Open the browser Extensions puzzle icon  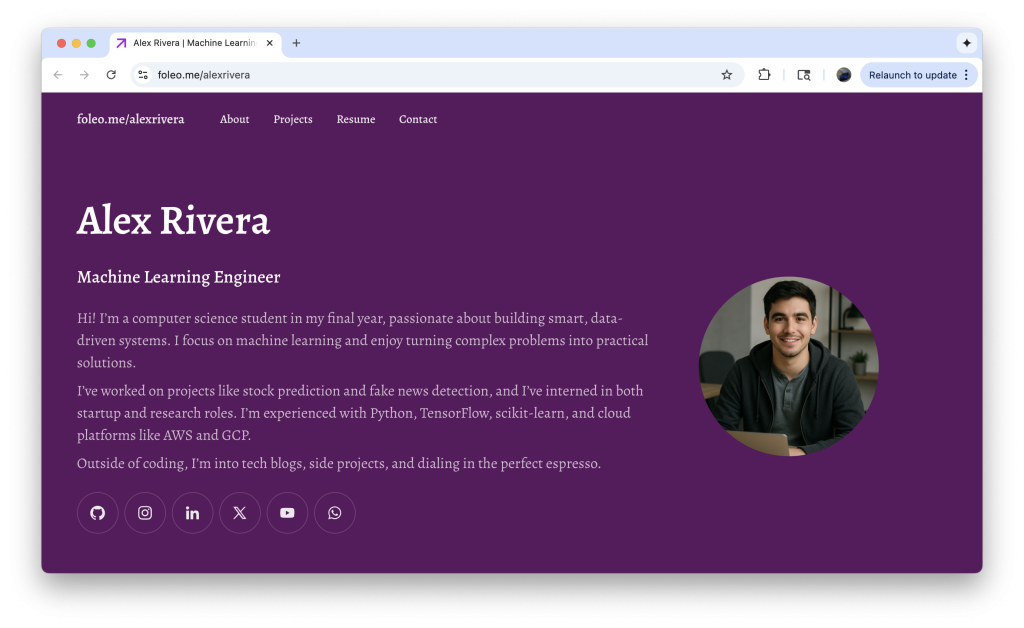(x=764, y=75)
